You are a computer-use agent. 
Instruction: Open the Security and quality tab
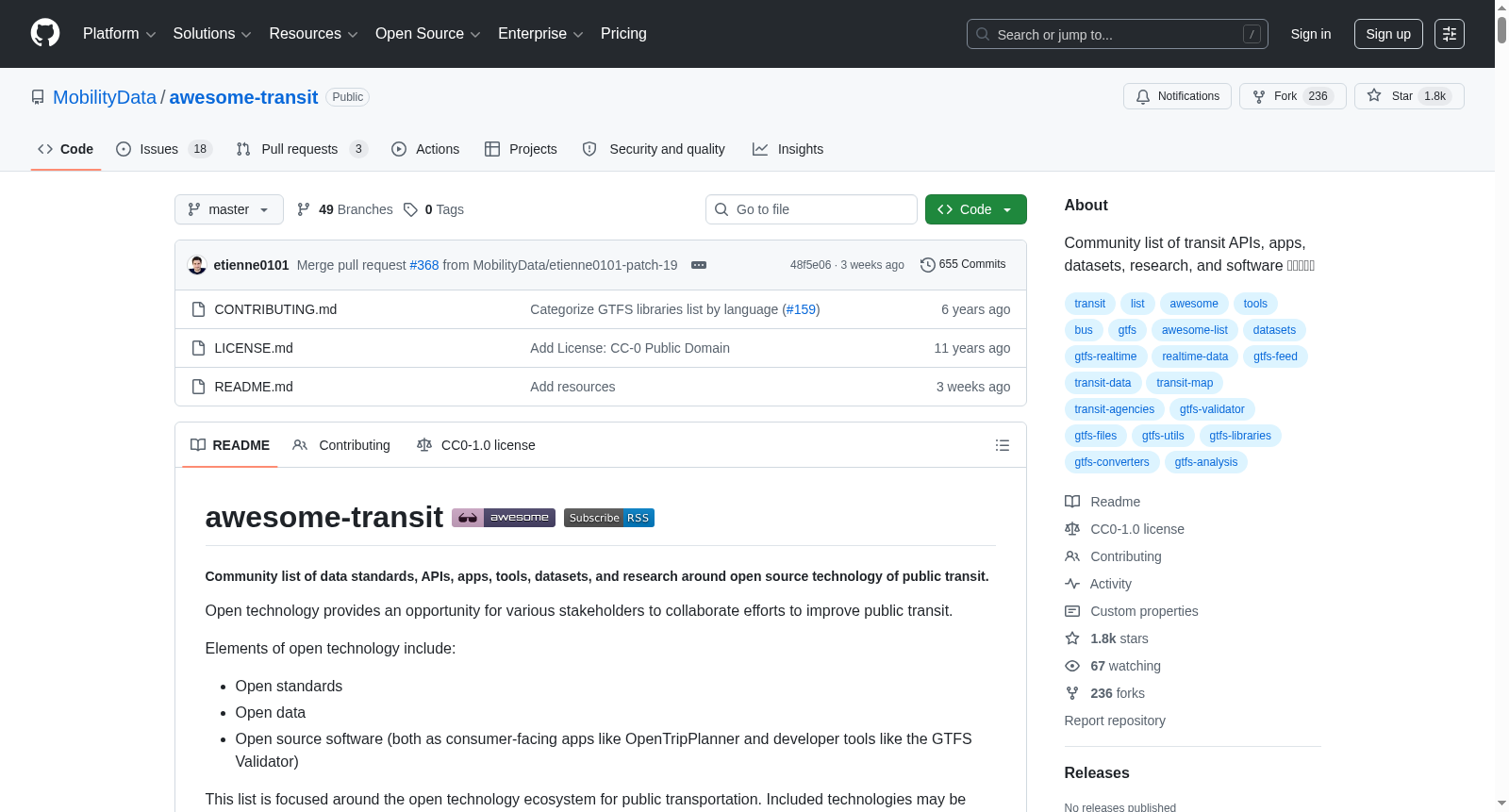click(654, 149)
